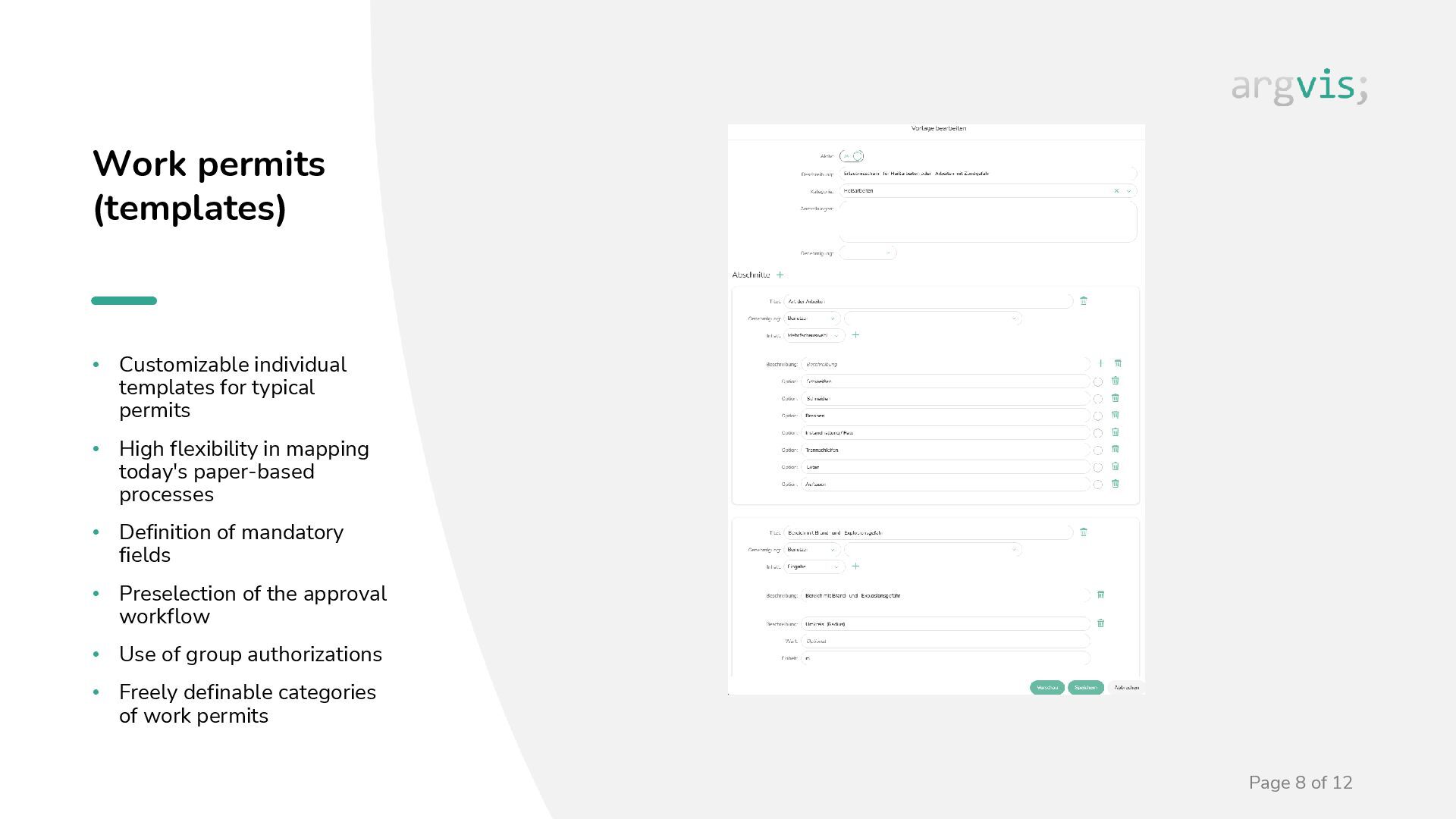Delete the 'Art der Arbeiten' section
This screenshot has width=1456, height=819.
click(1083, 301)
